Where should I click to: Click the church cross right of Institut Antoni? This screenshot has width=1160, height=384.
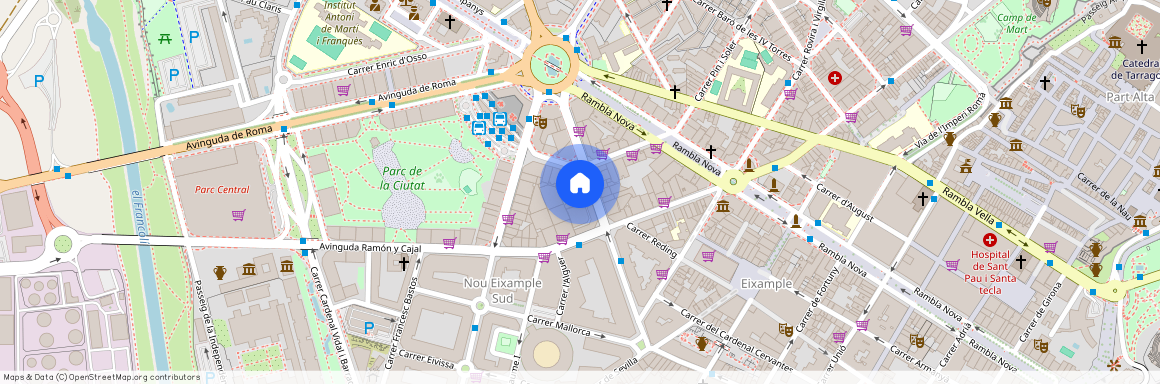click(449, 21)
